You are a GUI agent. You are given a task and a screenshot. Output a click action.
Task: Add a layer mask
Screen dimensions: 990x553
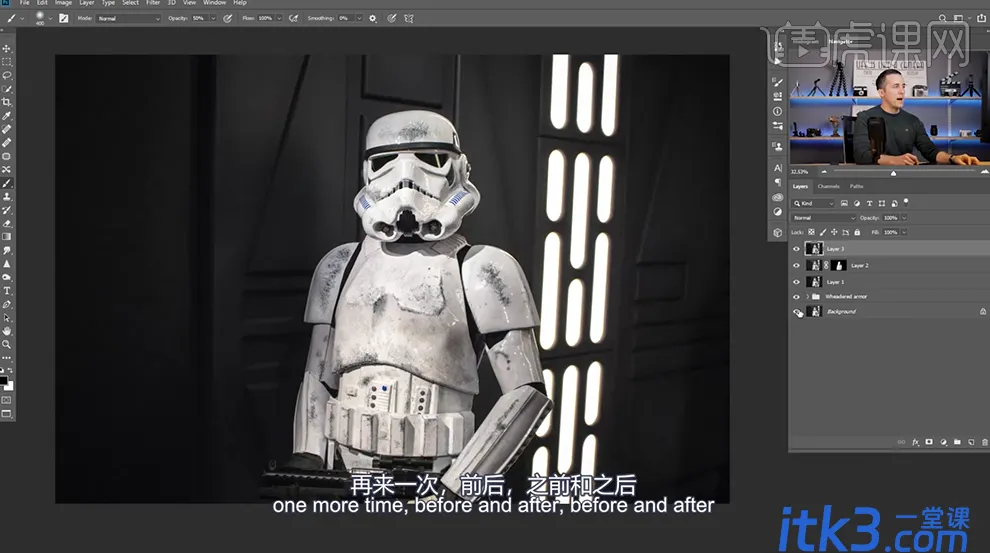click(x=929, y=443)
